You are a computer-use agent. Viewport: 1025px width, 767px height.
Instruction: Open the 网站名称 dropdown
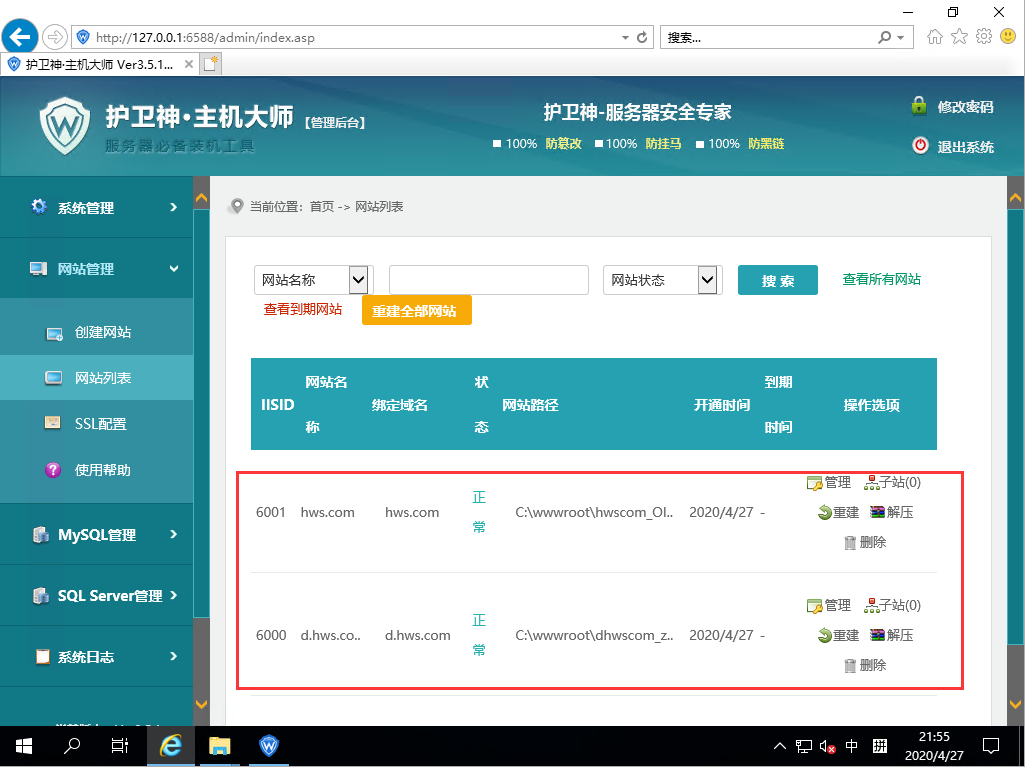coord(359,280)
